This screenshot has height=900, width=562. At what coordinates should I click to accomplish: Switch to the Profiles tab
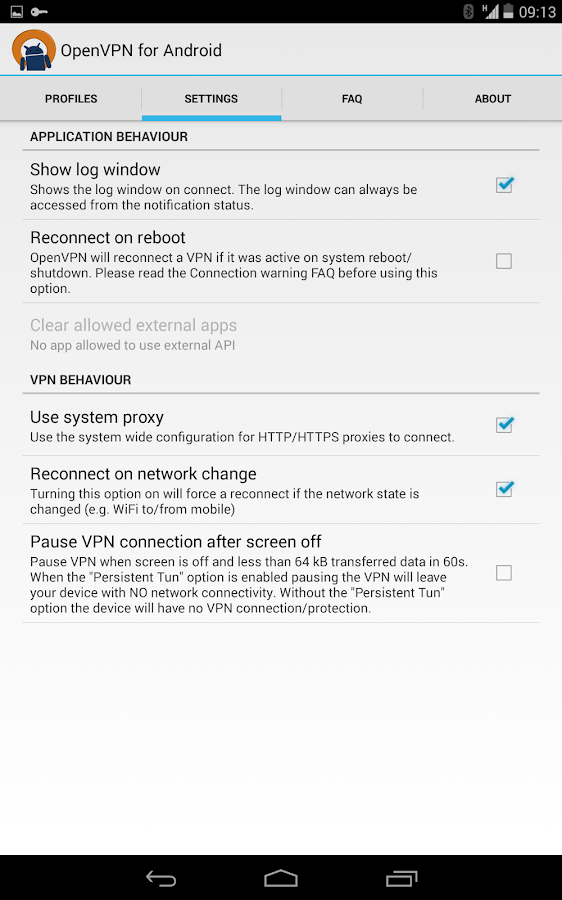pos(71,99)
